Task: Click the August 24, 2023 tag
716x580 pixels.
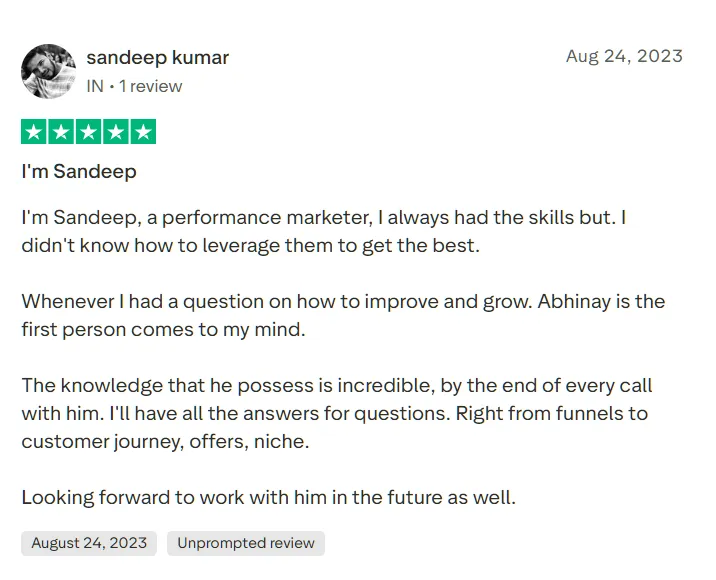Action: coord(89,543)
